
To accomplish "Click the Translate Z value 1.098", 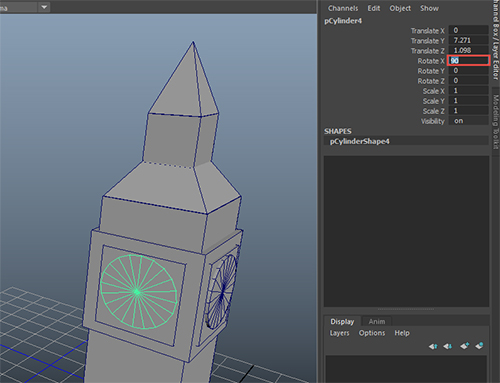I will tap(468, 50).
